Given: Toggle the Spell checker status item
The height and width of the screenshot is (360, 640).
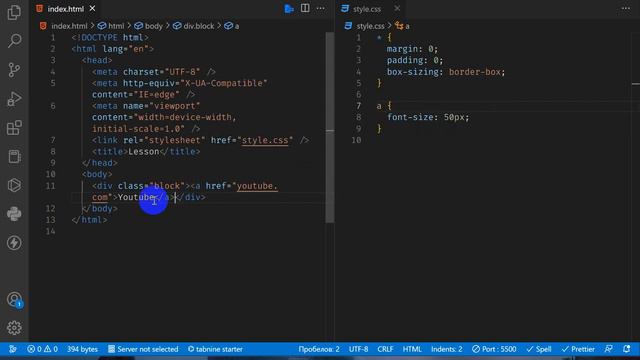Looking at the screenshot, I should [x=539, y=349].
